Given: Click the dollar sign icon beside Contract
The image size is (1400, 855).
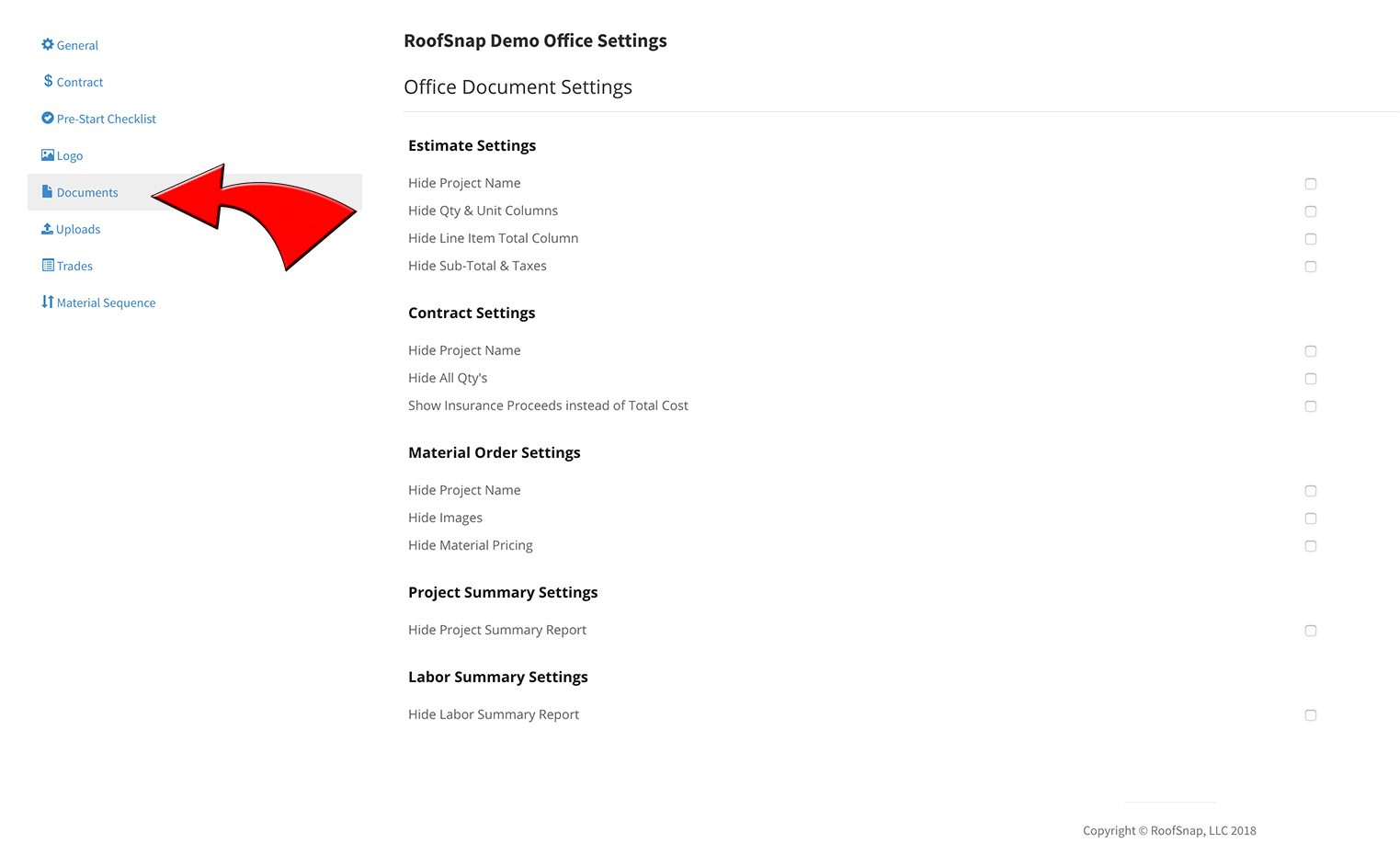Looking at the screenshot, I should [x=48, y=81].
